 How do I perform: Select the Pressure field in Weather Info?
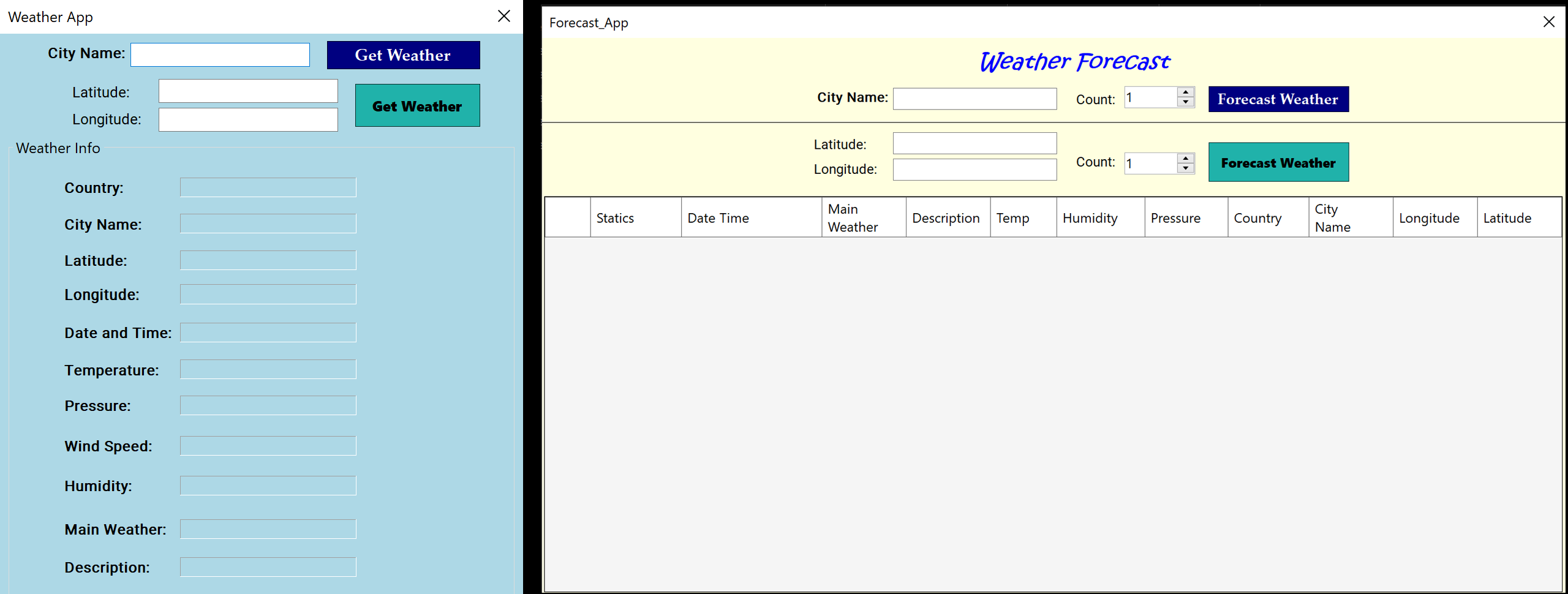268,405
